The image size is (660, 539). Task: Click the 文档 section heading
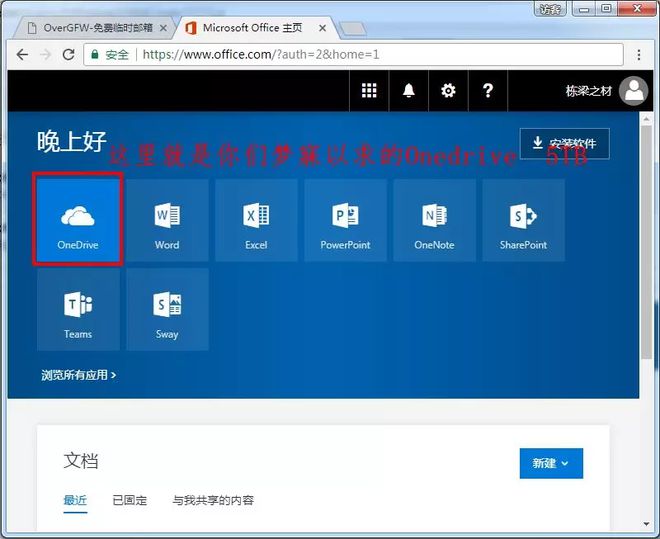81,461
